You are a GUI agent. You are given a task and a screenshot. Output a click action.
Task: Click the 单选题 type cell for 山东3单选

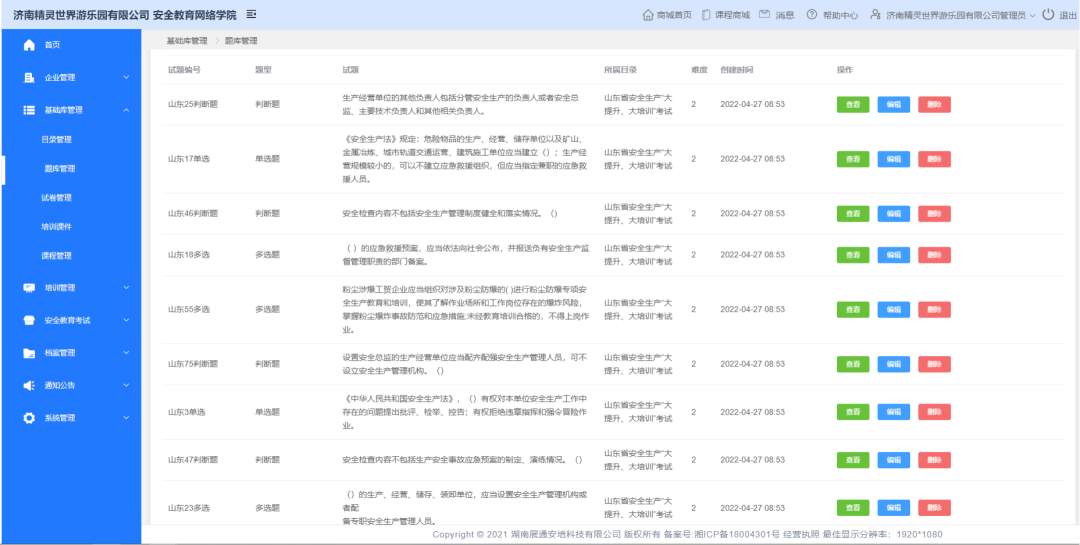tap(267, 412)
